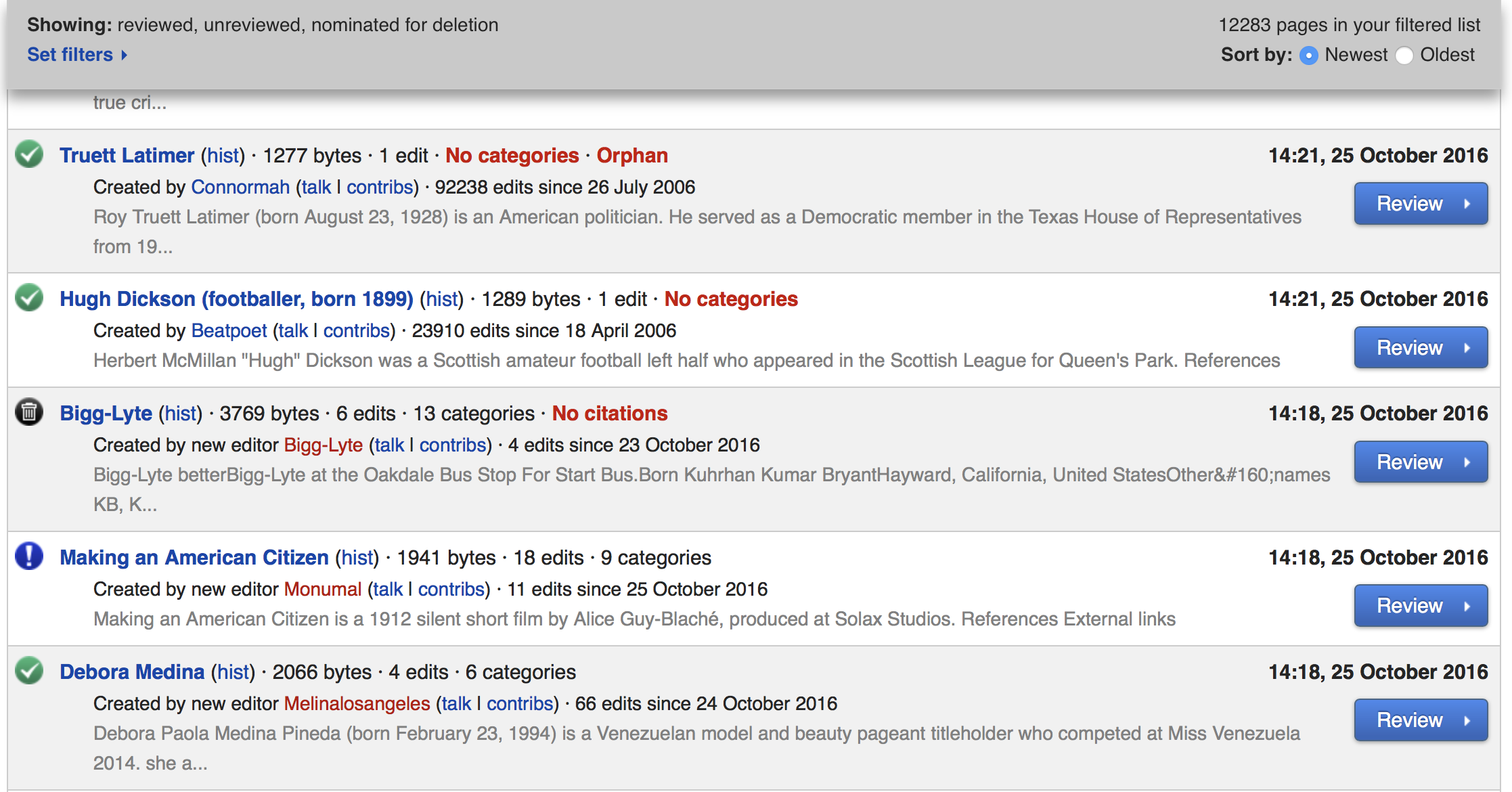View history of Bigg-Lyte page
The width and height of the screenshot is (1512, 792).
point(181,414)
